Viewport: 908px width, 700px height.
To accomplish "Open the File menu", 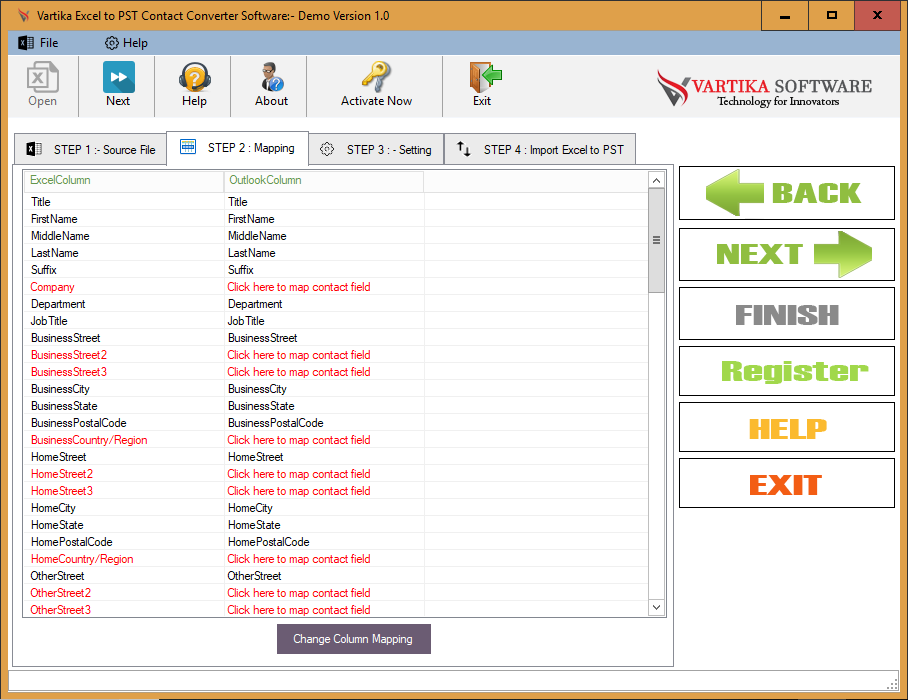I will click(x=39, y=43).
